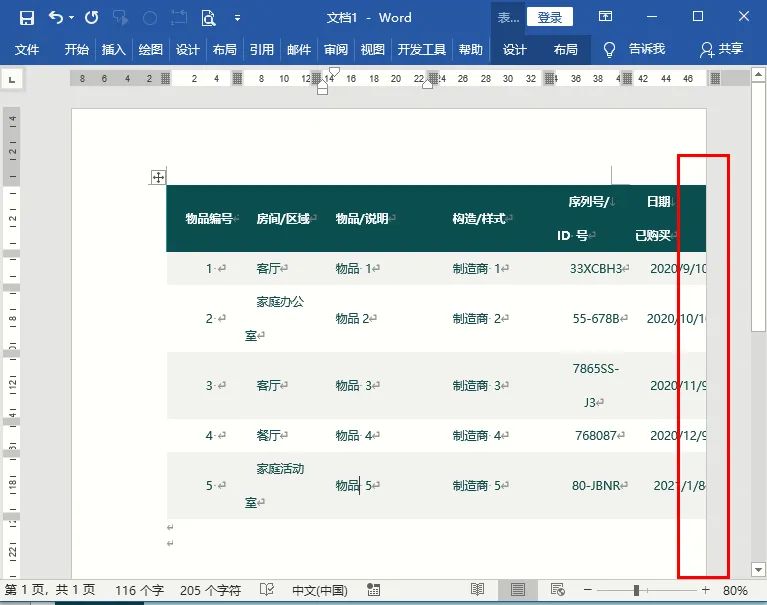Open Ribbon Display Options

point(605,17)
